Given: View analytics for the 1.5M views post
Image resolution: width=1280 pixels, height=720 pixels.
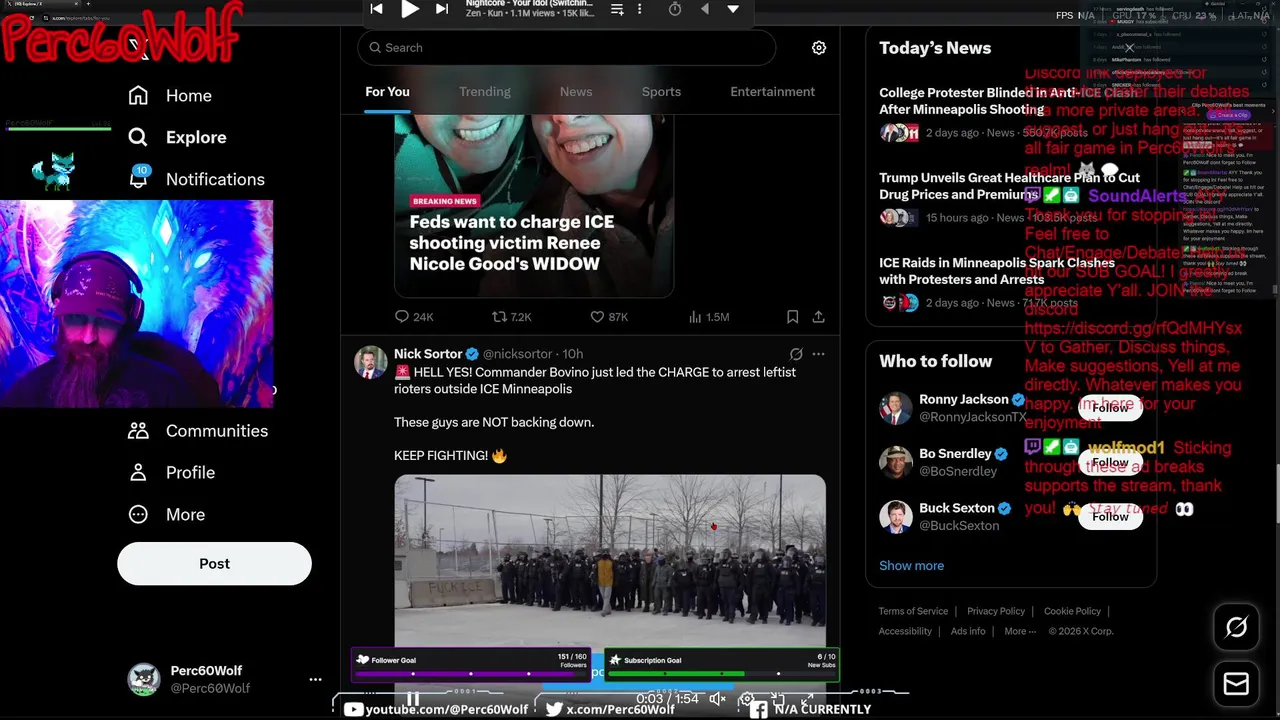Looking at the screenshot, I should [709, 317].
